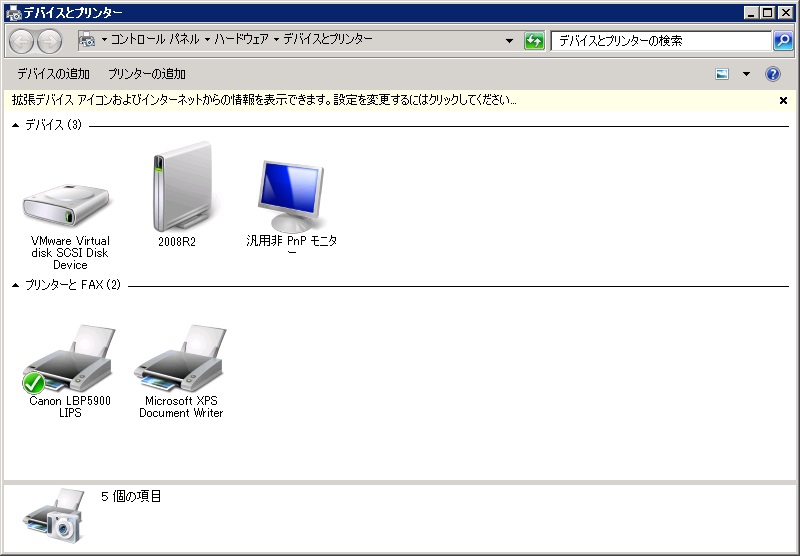Open the help question mark icon
800x556 pixels.
pos(772,74)
